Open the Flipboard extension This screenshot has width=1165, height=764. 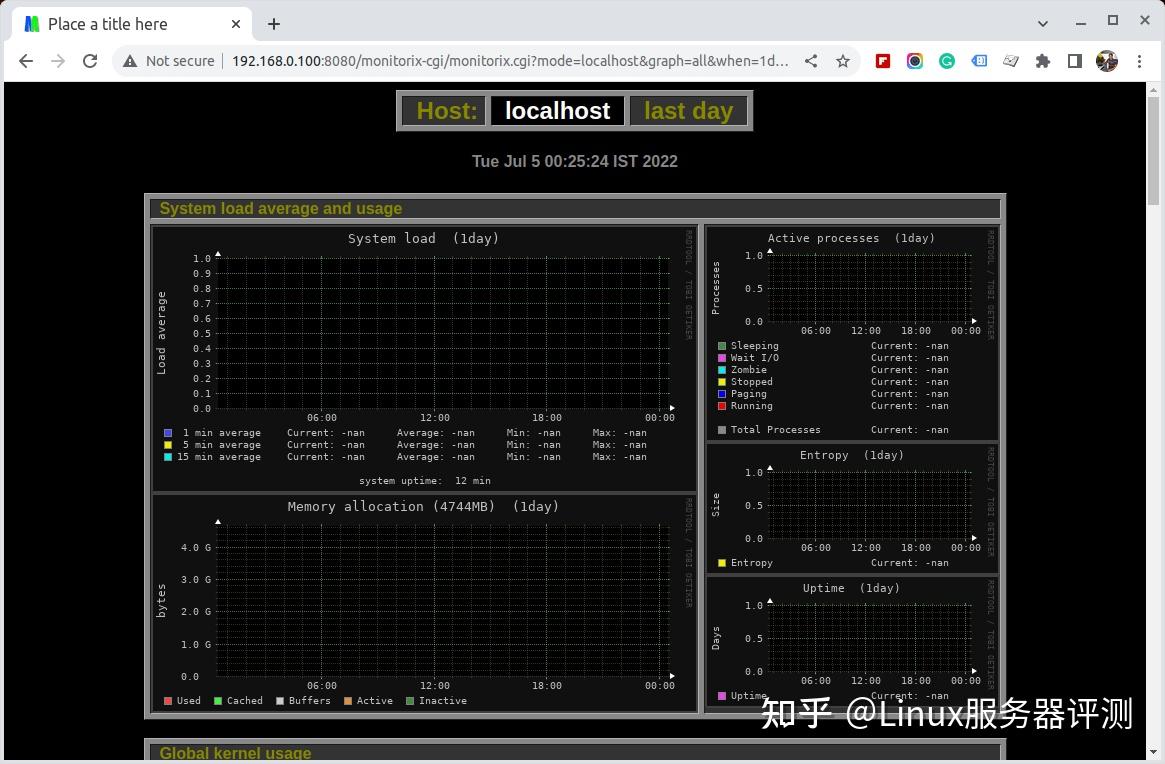tap(883, 61)
